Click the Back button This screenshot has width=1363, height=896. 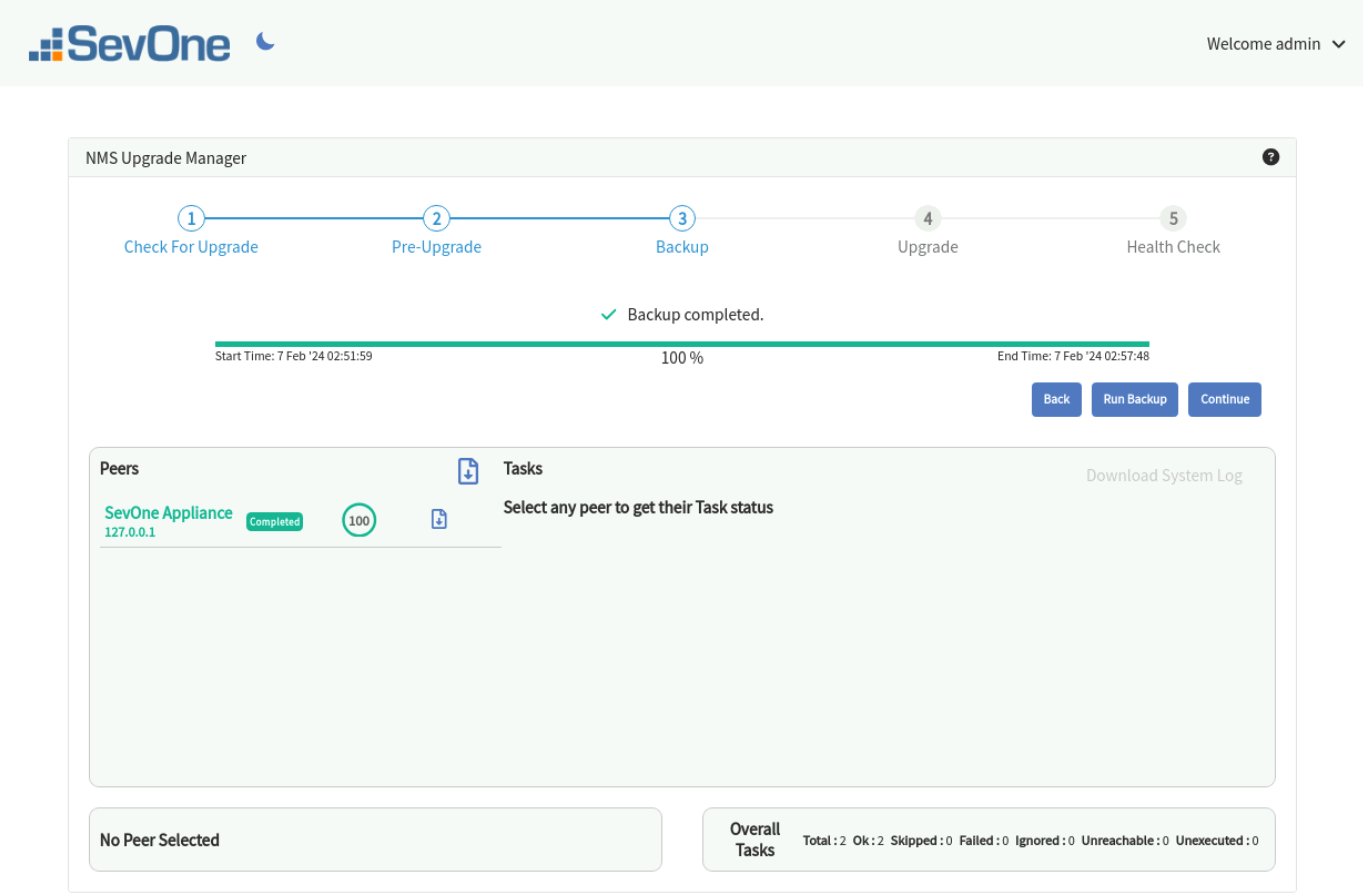(x=1057, y=399)
